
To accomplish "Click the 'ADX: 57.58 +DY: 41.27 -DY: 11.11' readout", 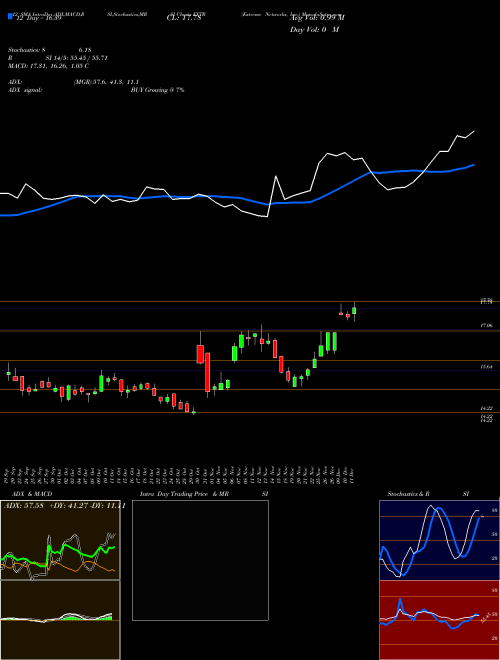I will coord(65,505).
